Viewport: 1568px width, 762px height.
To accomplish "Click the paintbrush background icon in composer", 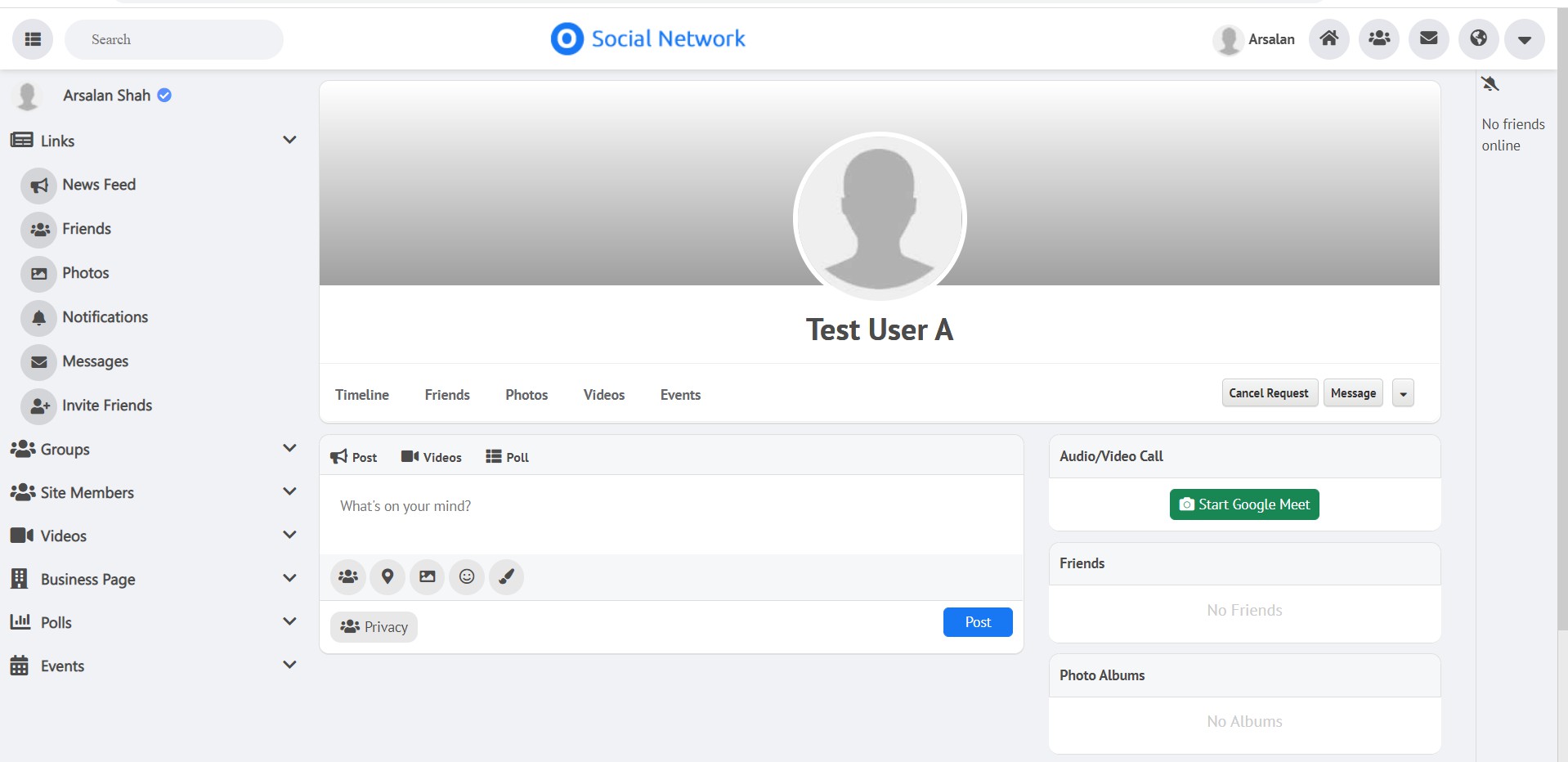I will [x=506, y=576].
